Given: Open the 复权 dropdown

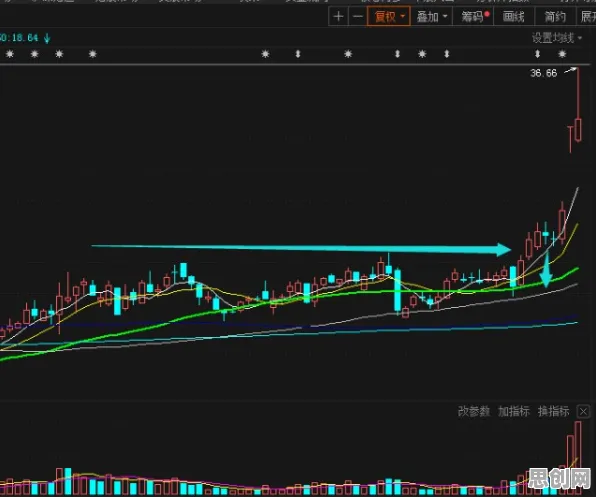Looking at the screenshot, I should 389,17.
